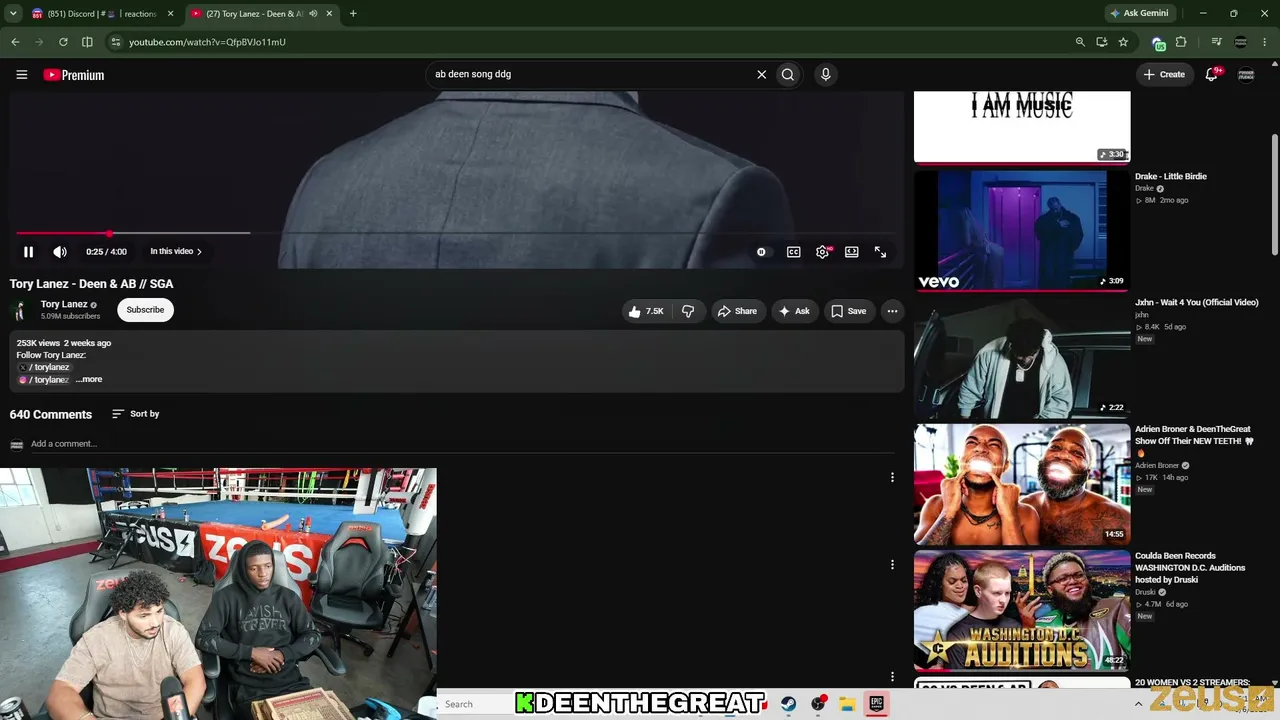Screen dimensions: 1280x720
Task: Open File Explorer from the taskbar
Action: [847, 704]
